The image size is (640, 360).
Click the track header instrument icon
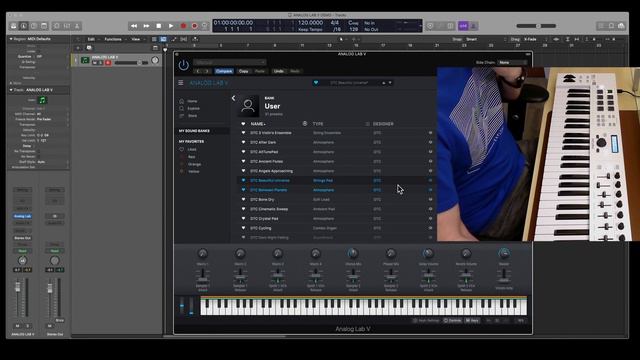85,60
